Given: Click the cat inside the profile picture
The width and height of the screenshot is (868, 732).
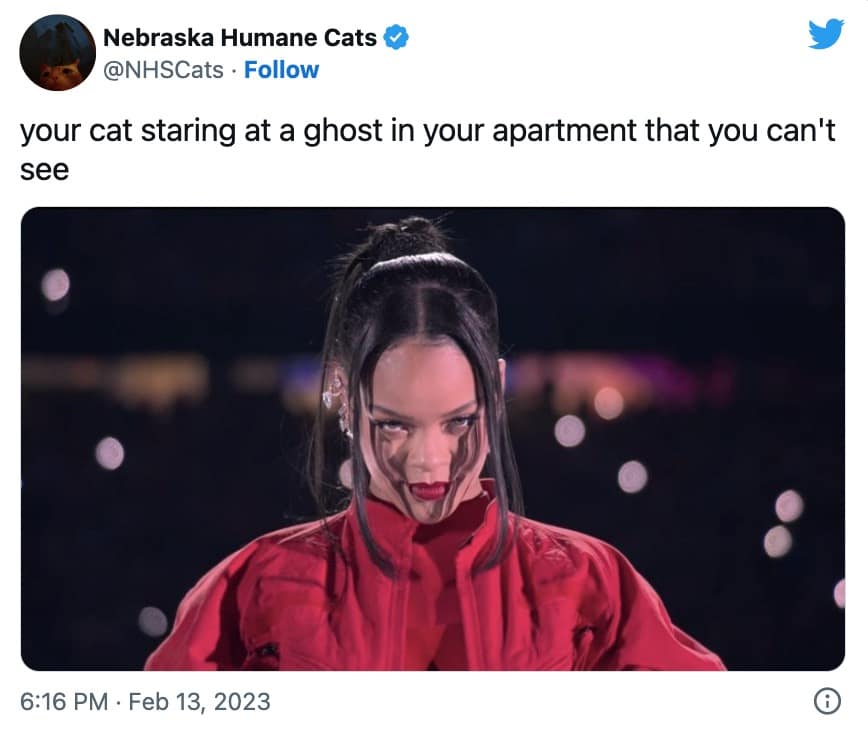Looking at the screenshot, I should click(60, 75).
